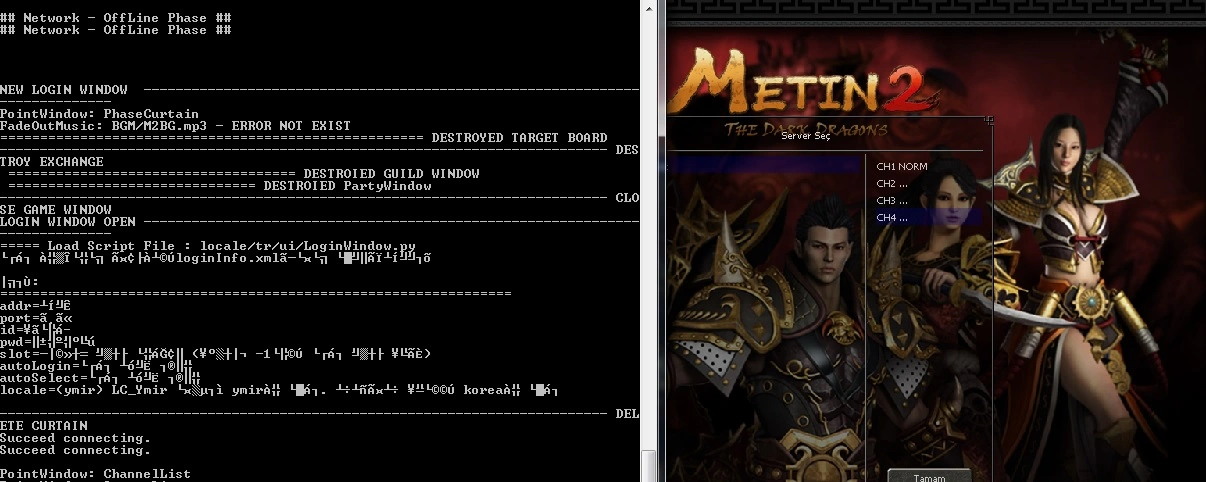The height and width of the screenshot is (482, 1206).
Task: Click the highlighted server row in Server Seç
Action: coord(765,164)
